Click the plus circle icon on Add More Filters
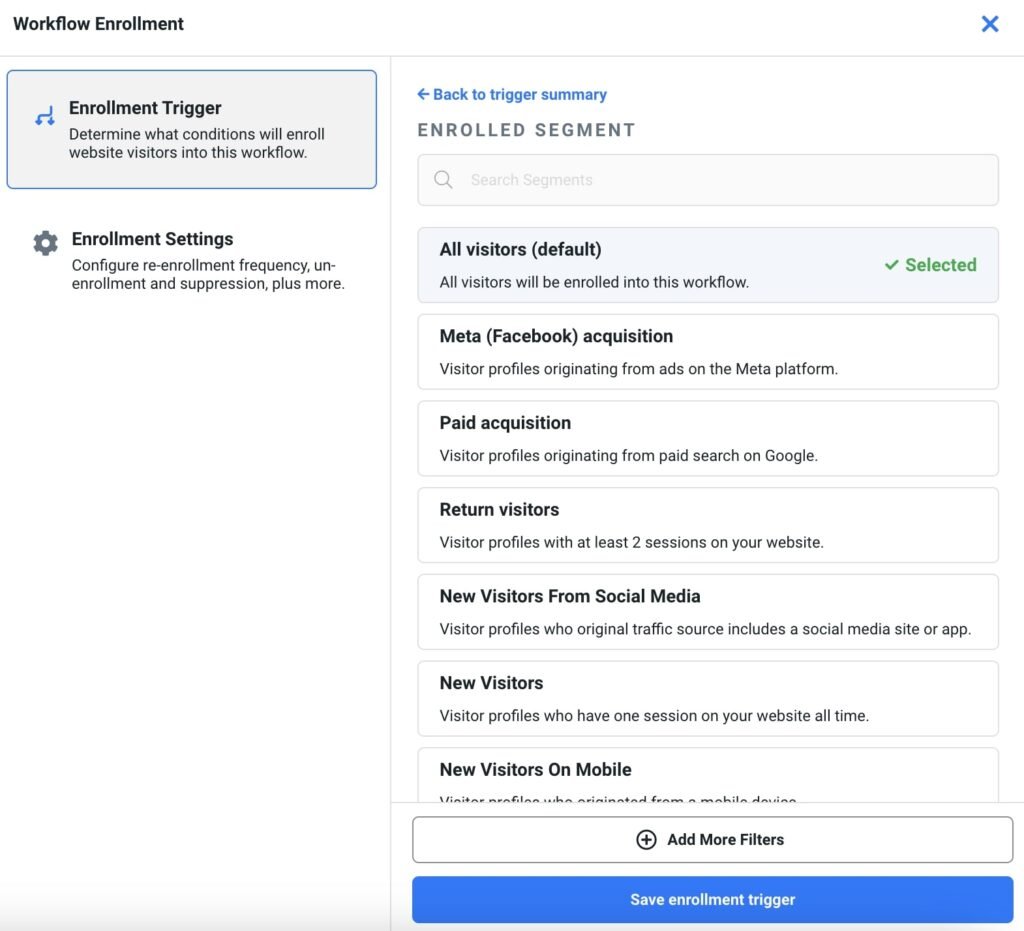1024x931 pixels. (646, 840)
